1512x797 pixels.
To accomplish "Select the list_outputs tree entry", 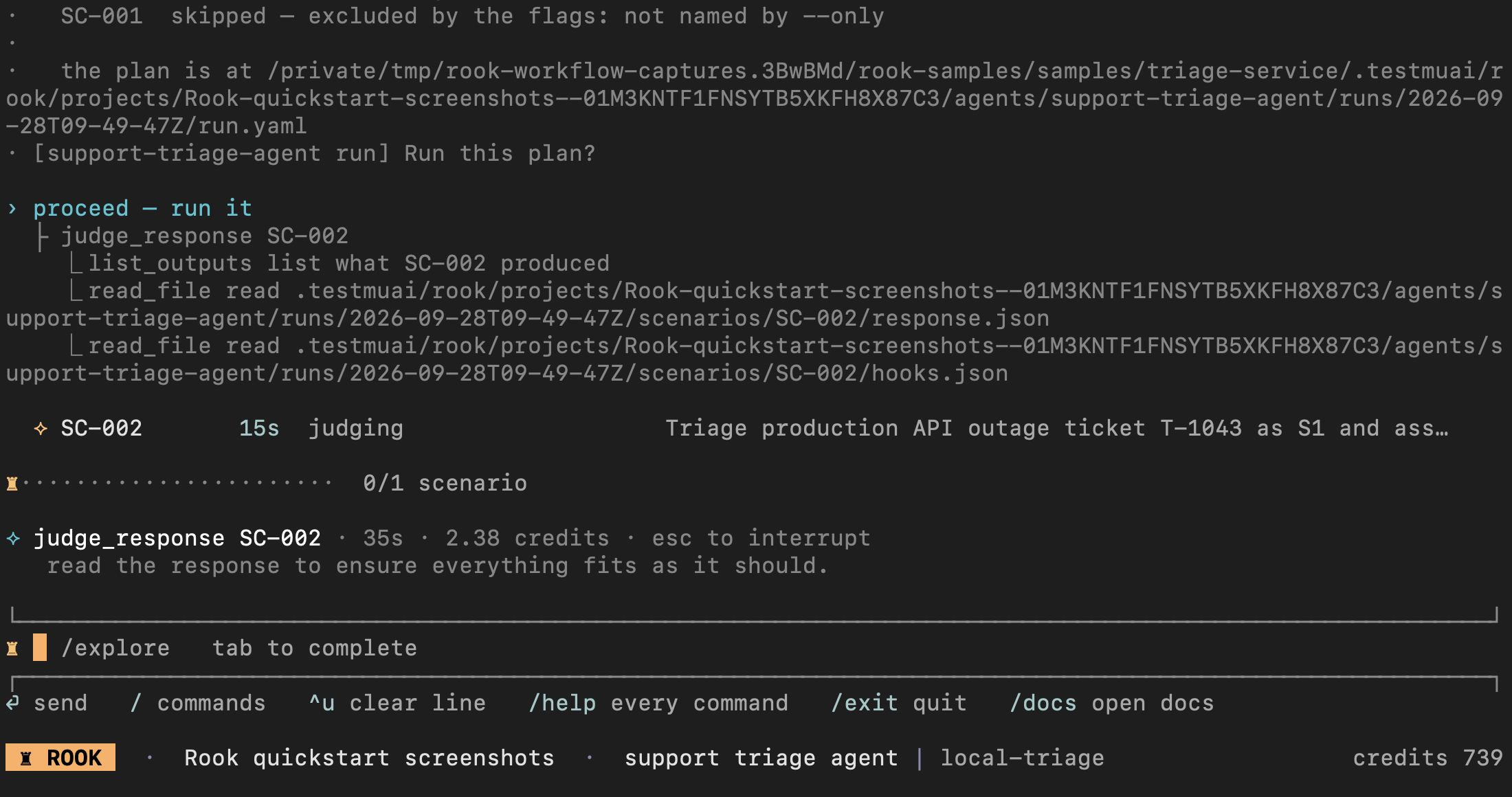I will [348, 263].
